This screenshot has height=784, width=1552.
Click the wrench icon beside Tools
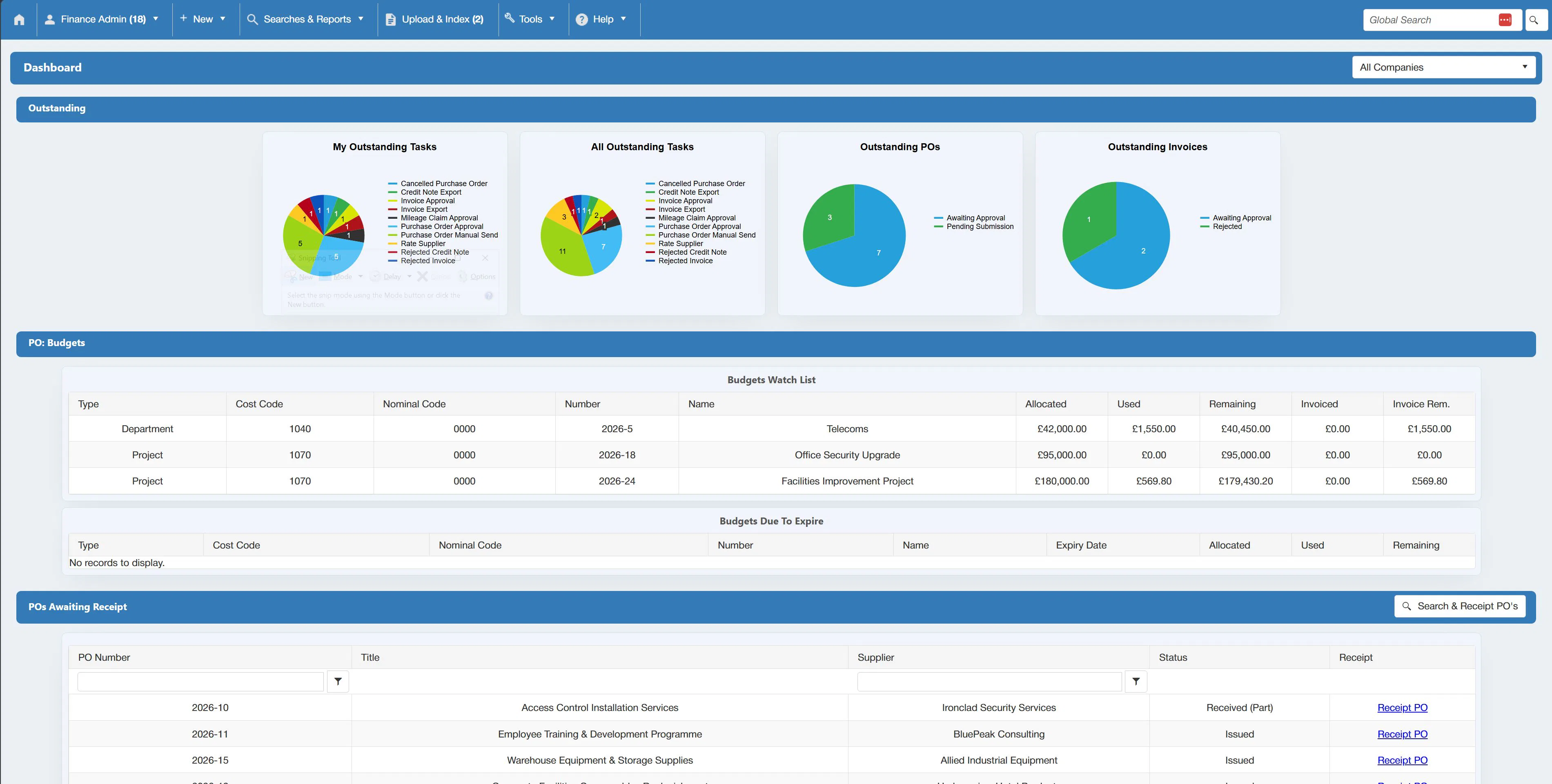510,18
